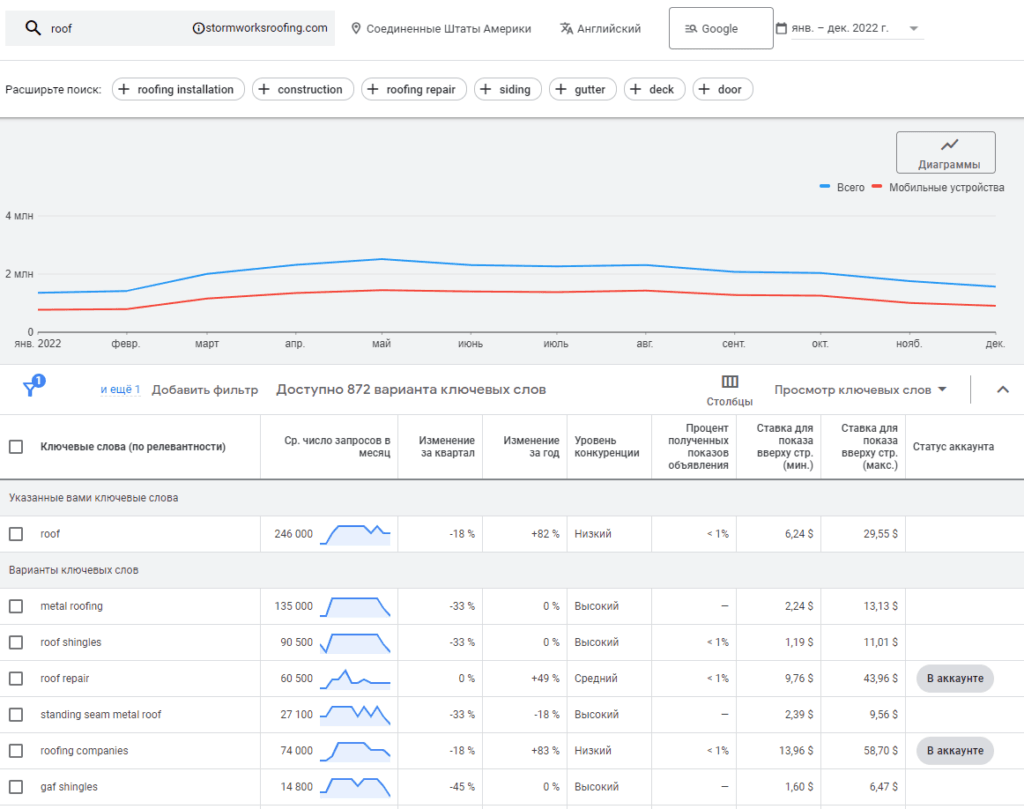Click Добавить фильтр link

click(x=205, y=390)
